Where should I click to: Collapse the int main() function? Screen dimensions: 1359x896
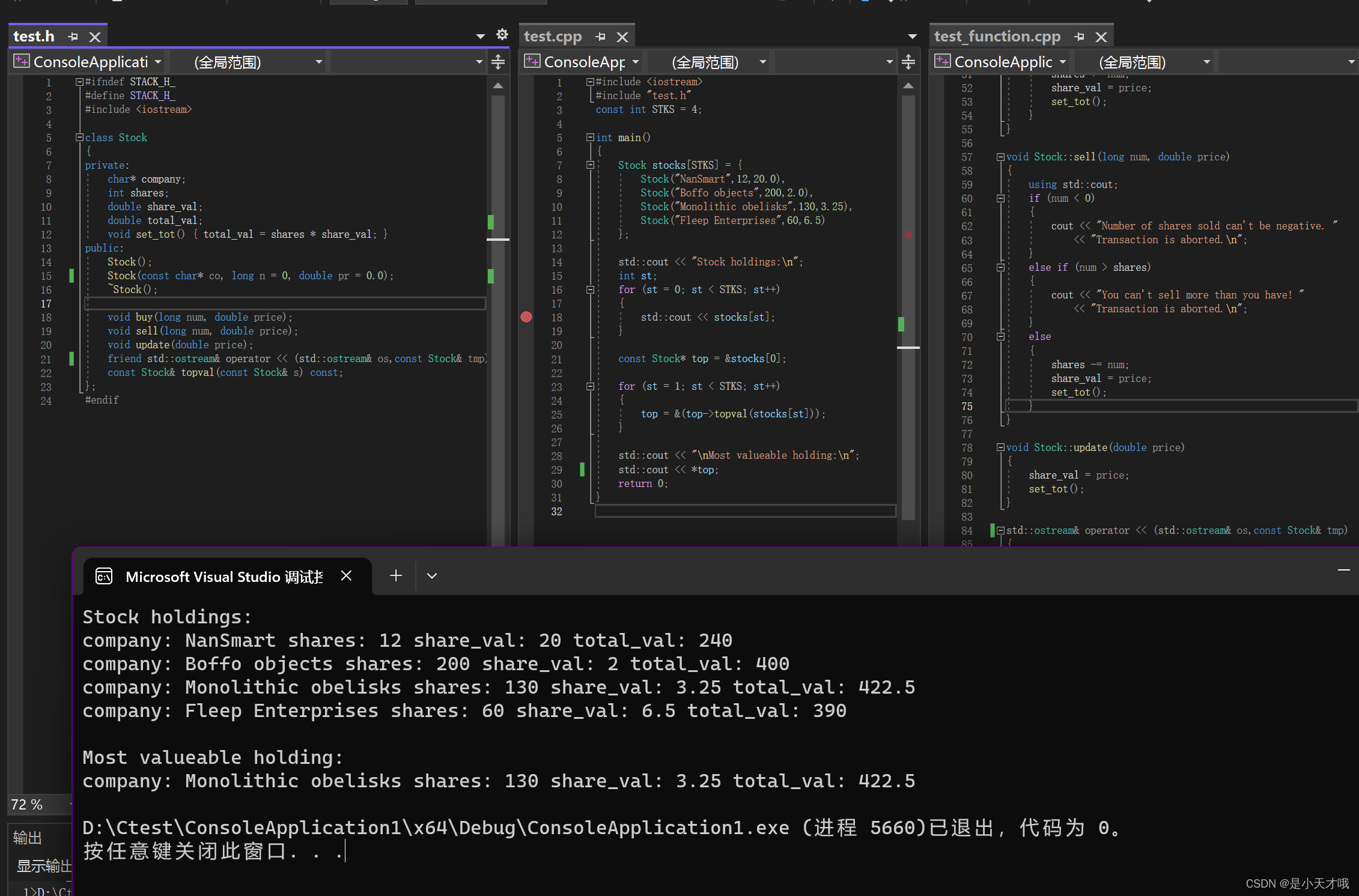click(590, 138)
